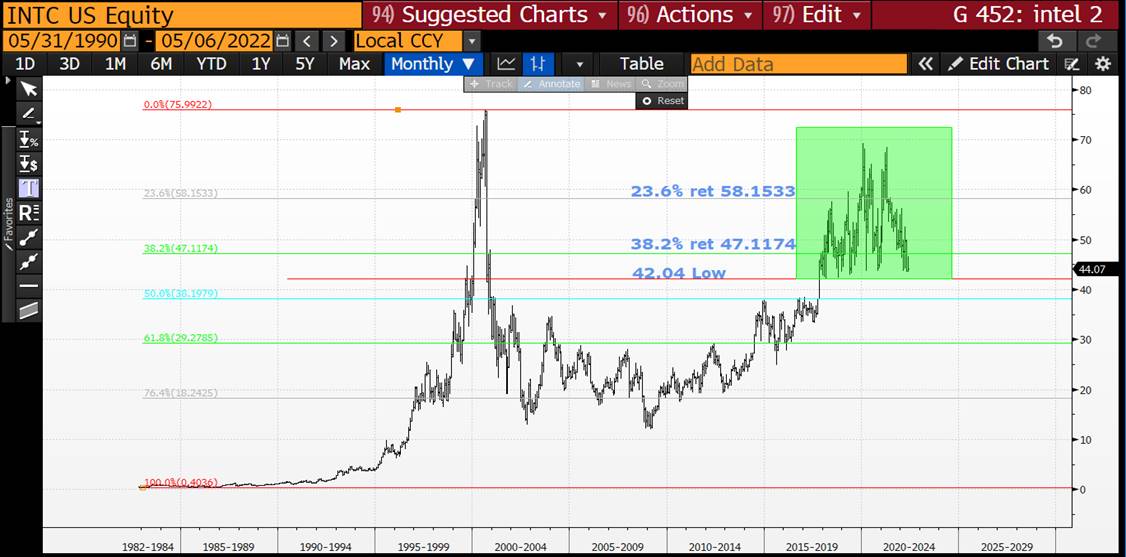Select the extended line with points tool

point(29,261)
